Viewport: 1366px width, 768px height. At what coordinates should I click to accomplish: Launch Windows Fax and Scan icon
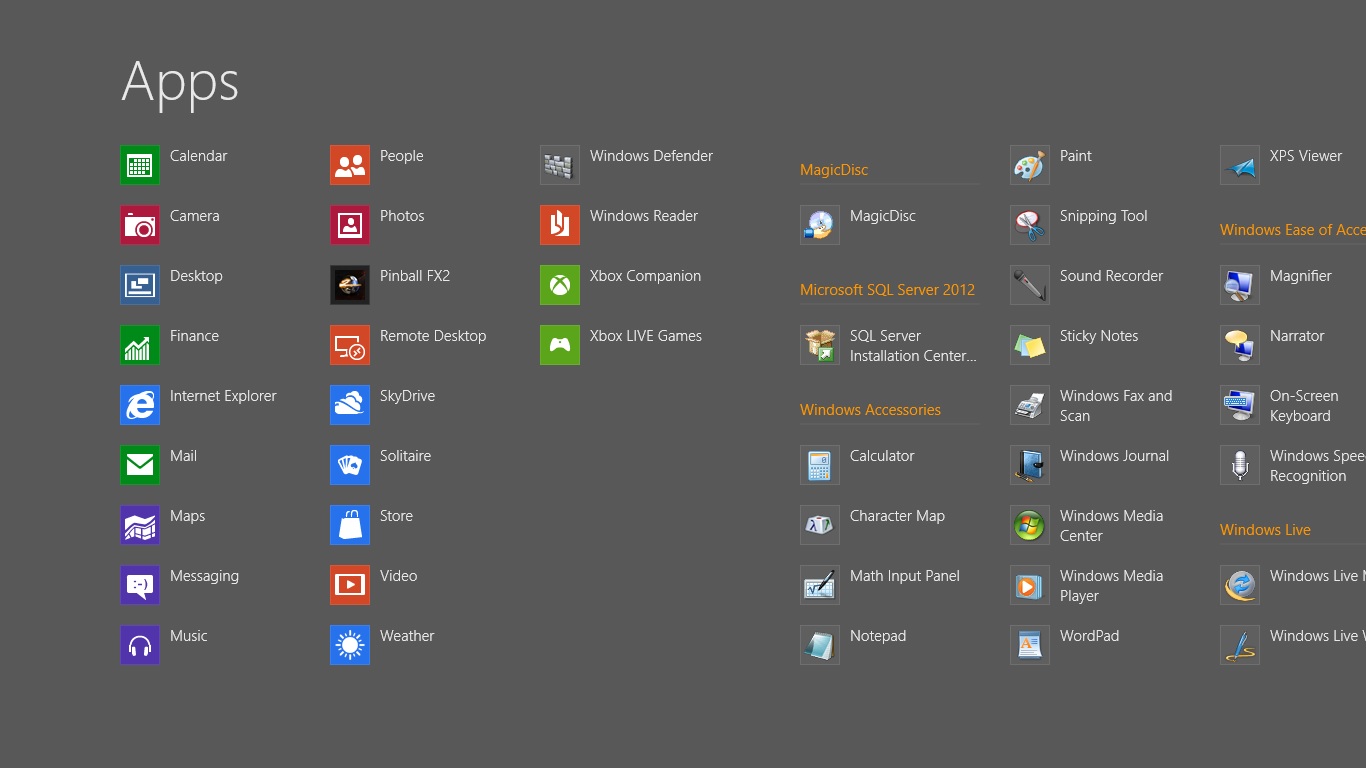click(1030, 405)
